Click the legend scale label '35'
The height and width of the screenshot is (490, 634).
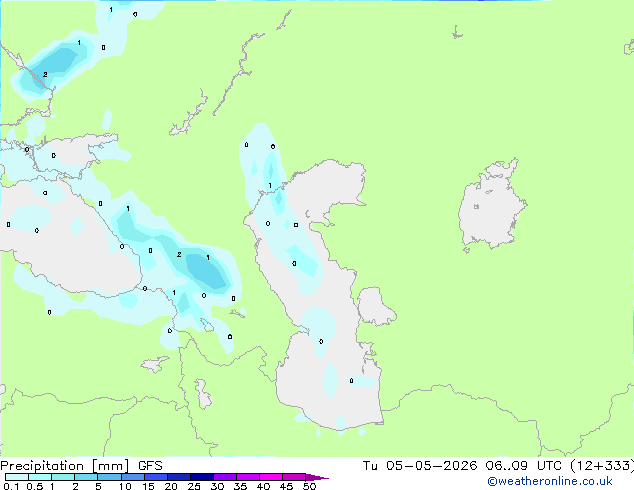pos(240,486)
